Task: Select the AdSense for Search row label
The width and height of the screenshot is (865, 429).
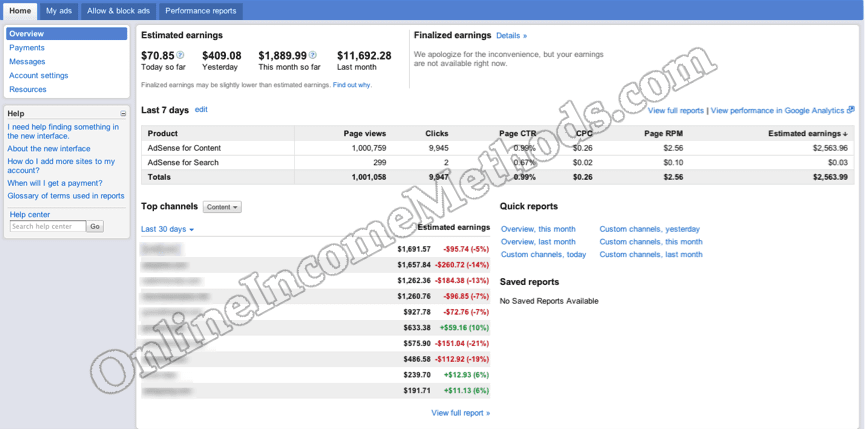Action: [183, 163]
